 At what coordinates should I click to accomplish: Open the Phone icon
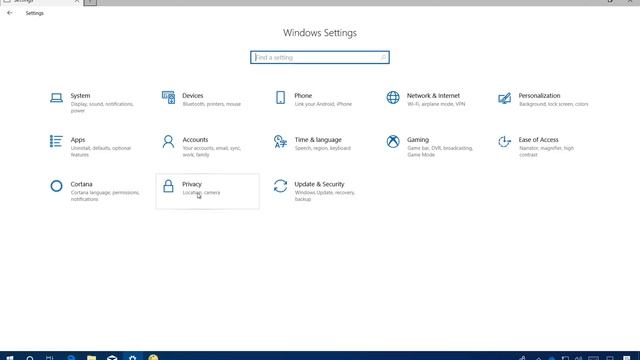click(x=280, y=97)
